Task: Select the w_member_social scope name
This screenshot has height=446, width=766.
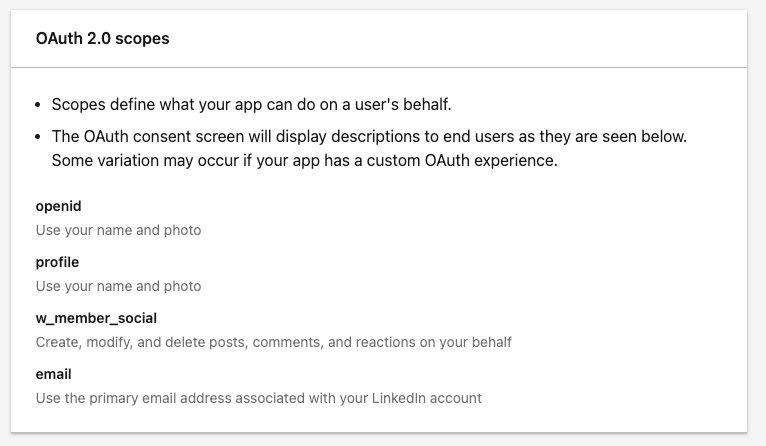Action: click(96, 318)
